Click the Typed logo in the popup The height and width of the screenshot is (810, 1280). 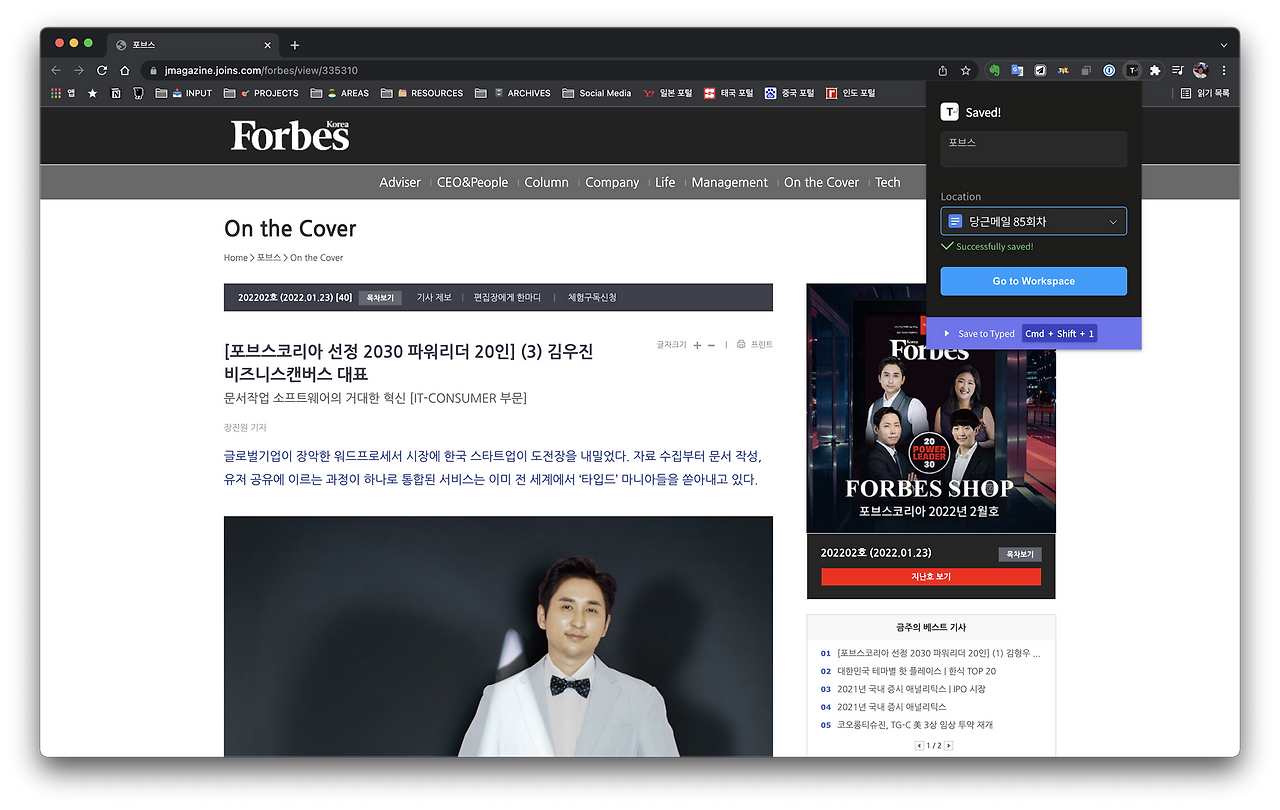pos(950,112)
